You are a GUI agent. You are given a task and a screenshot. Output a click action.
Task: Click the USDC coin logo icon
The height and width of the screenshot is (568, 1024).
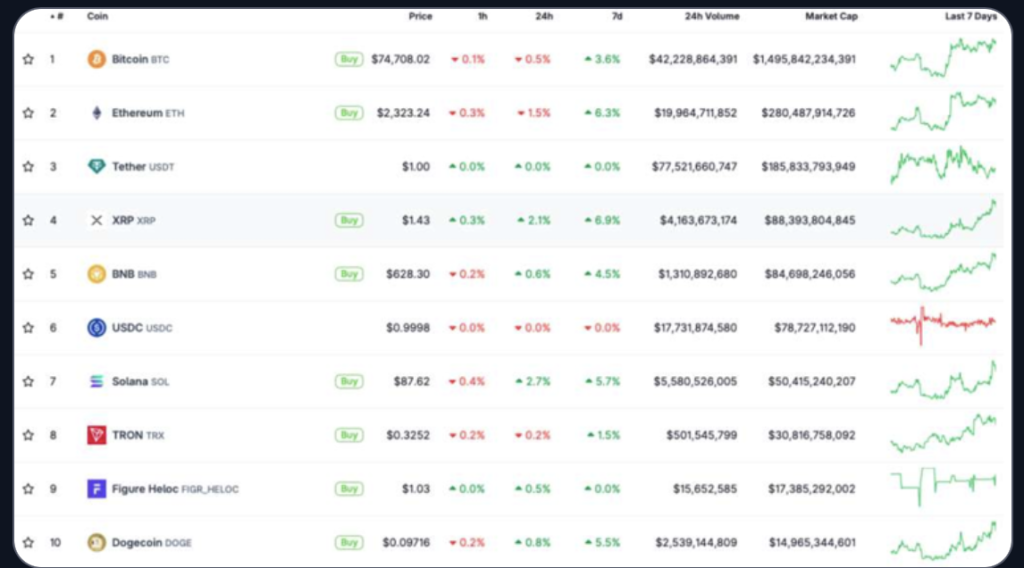pos(97,328)
